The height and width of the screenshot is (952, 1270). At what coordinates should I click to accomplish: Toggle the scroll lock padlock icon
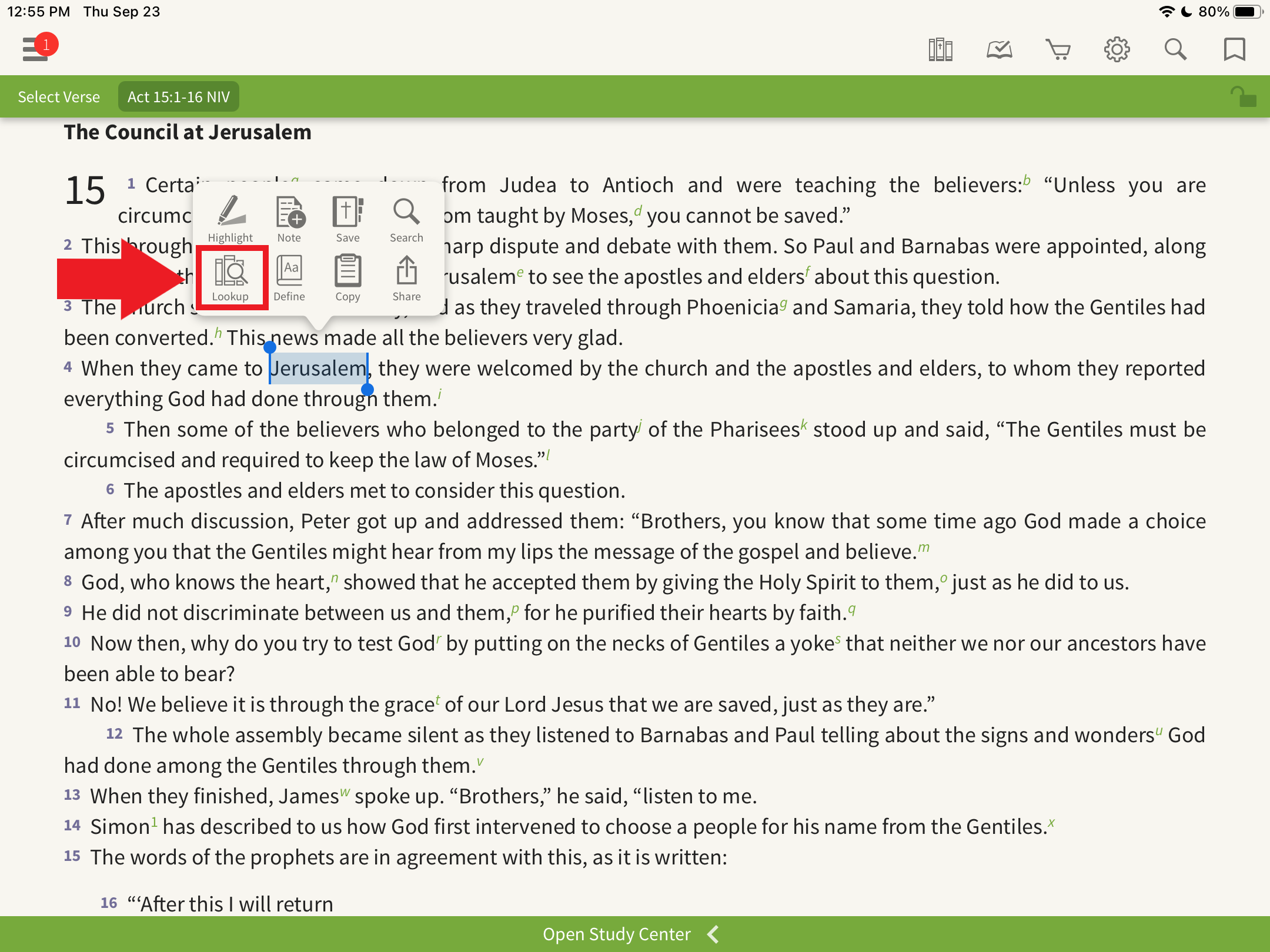1244,97
